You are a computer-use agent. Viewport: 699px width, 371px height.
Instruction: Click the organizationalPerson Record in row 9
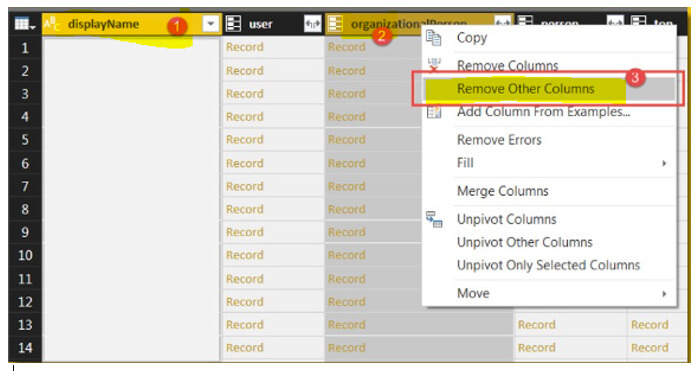pyautogui.click(x=346, y=232)
